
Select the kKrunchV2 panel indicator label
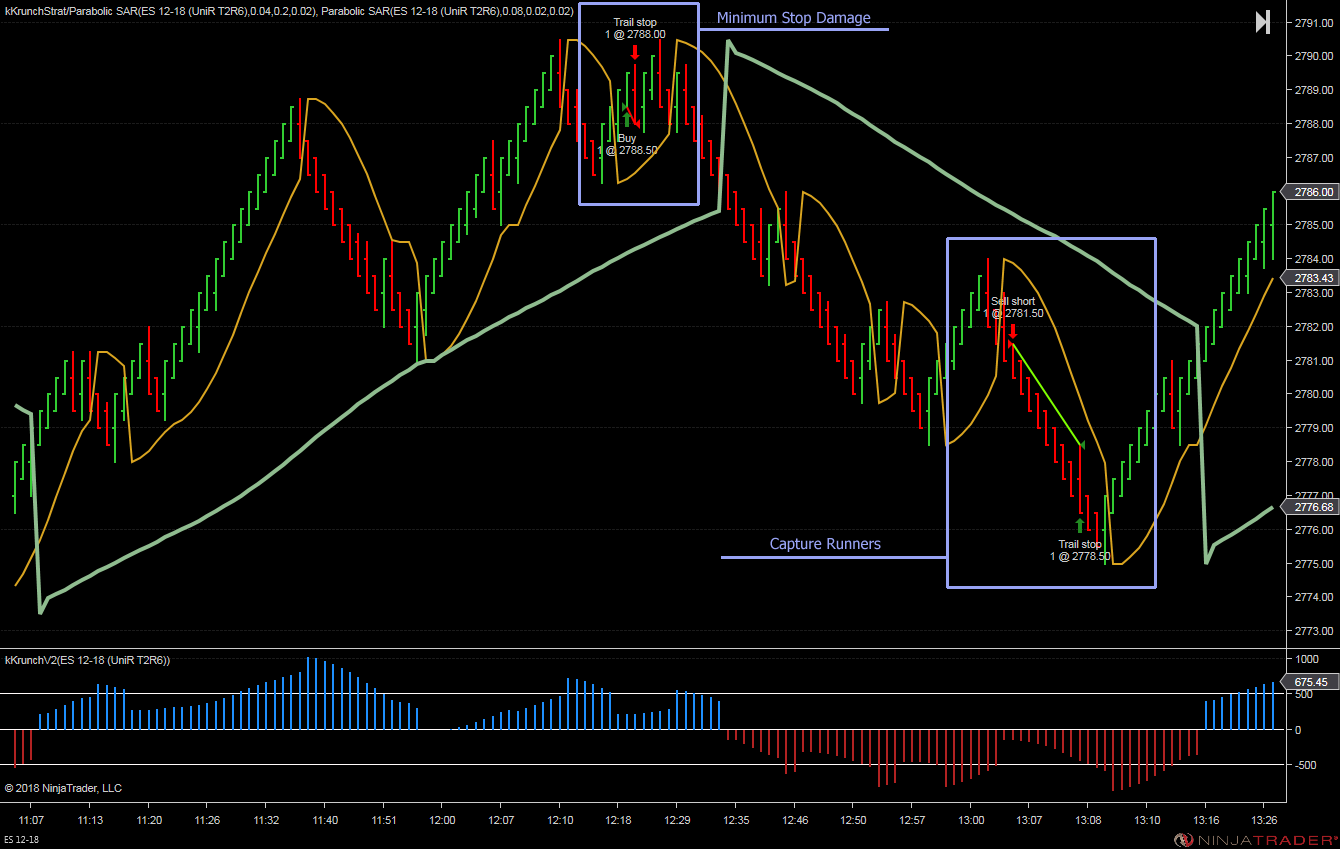(x=88, y=661)
